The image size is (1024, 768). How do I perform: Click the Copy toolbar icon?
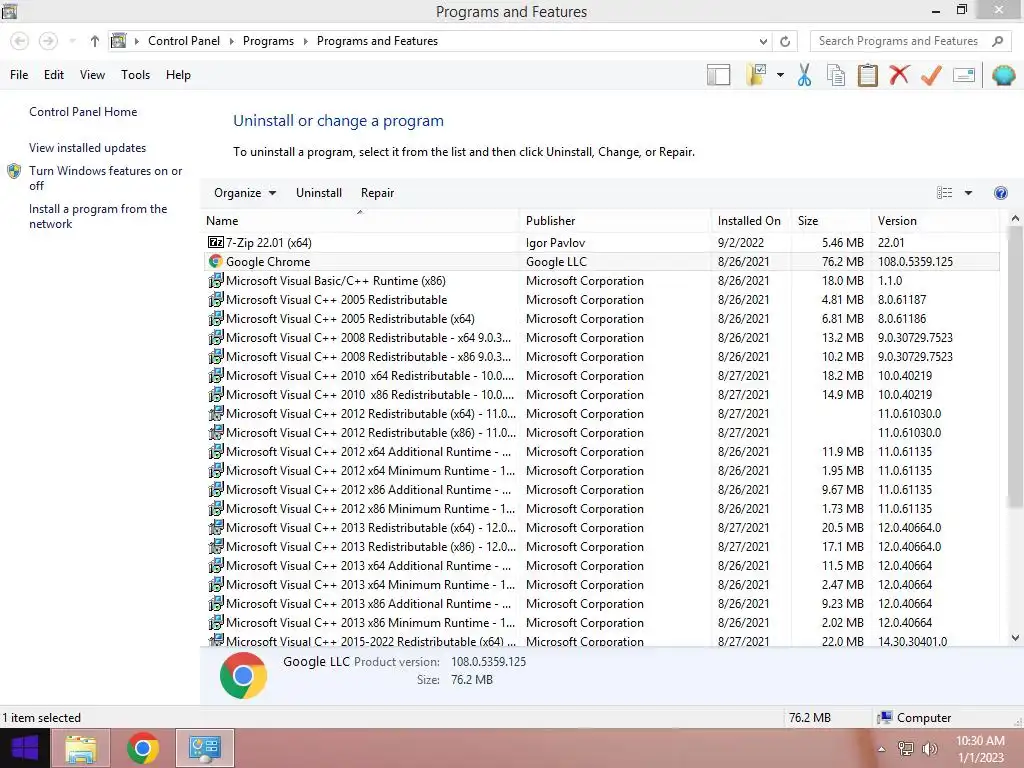(x=836, y=75)
